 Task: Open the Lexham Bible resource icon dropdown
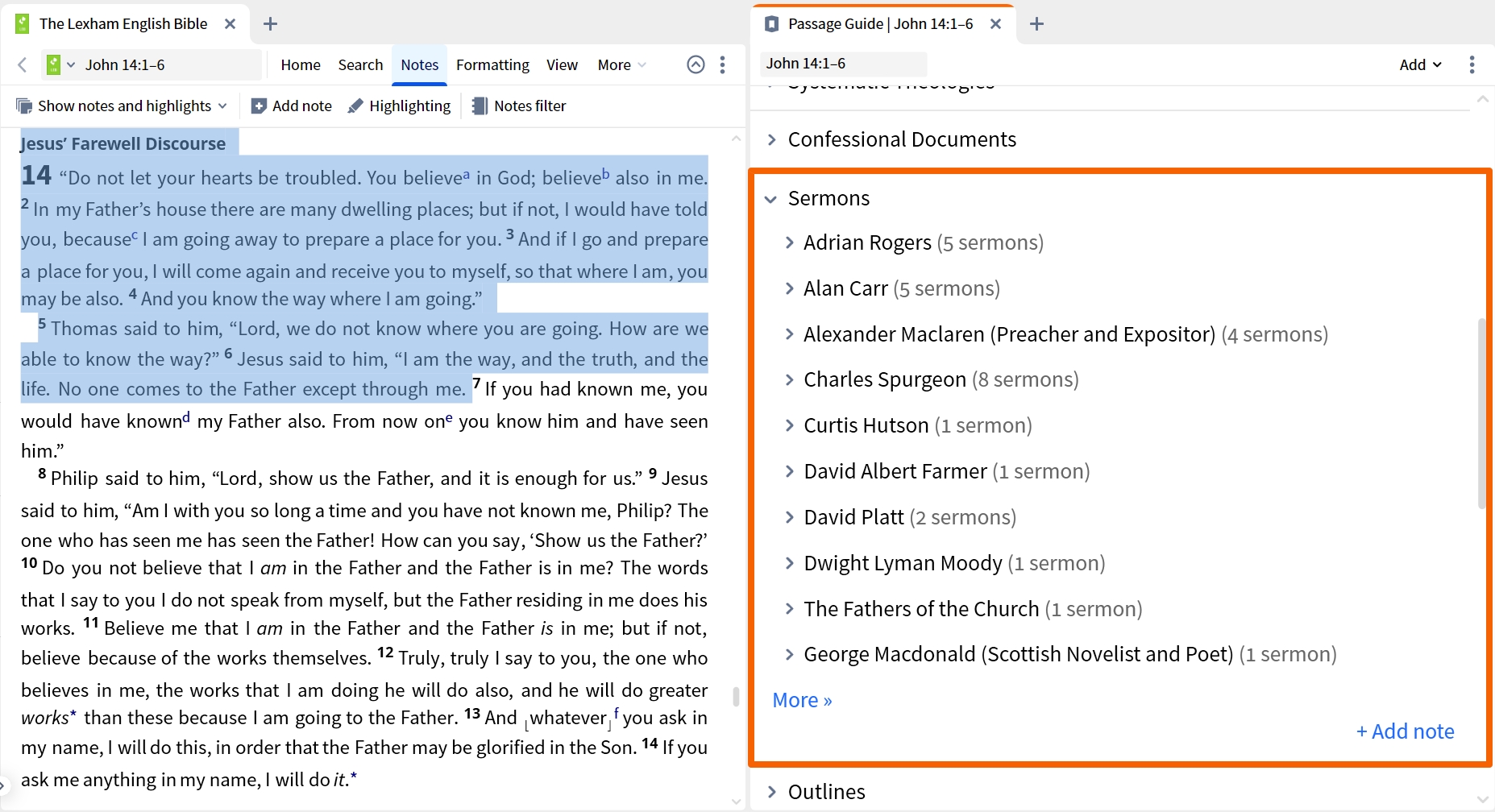pos(60,64)
